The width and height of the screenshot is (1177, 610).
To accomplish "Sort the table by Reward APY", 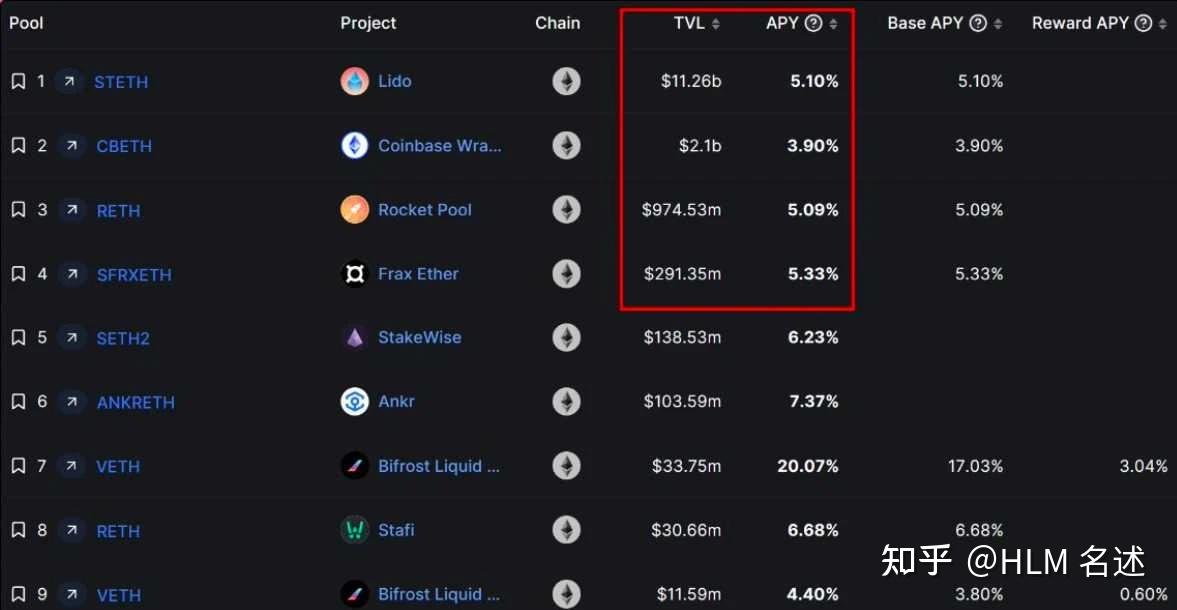I will (x=1163, y=22).
